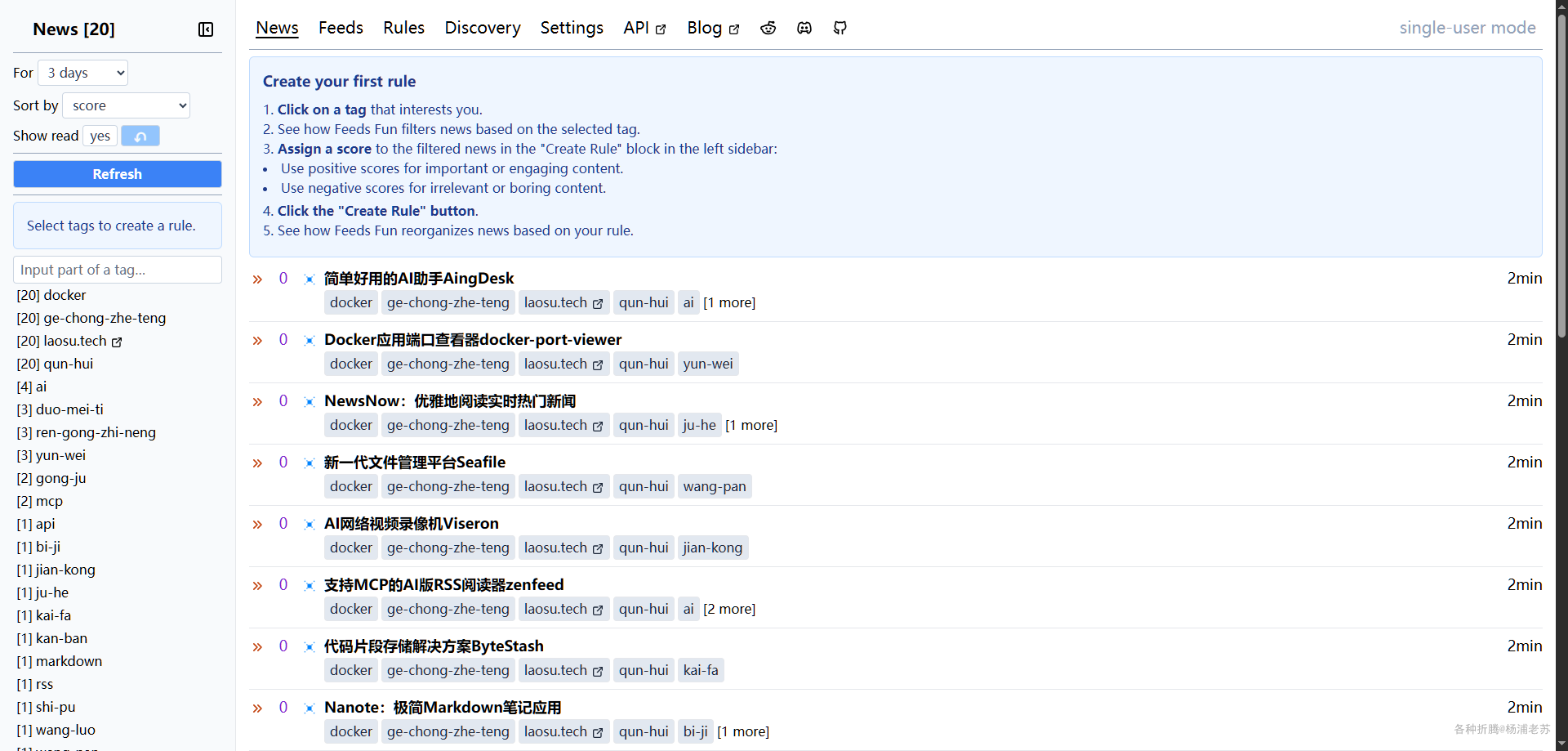Image resolution: width=1568 pixels, height=751 pixels.
Task: Click the 'jian-kong' tag on Viseron row
Action: click(713, 548)
